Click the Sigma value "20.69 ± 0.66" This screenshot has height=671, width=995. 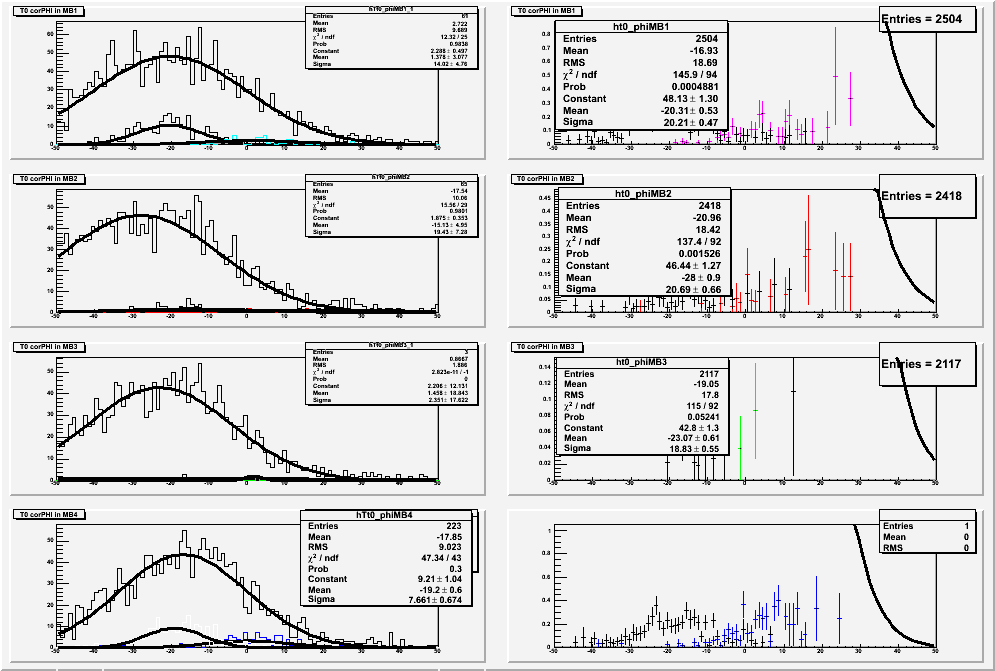693,289
